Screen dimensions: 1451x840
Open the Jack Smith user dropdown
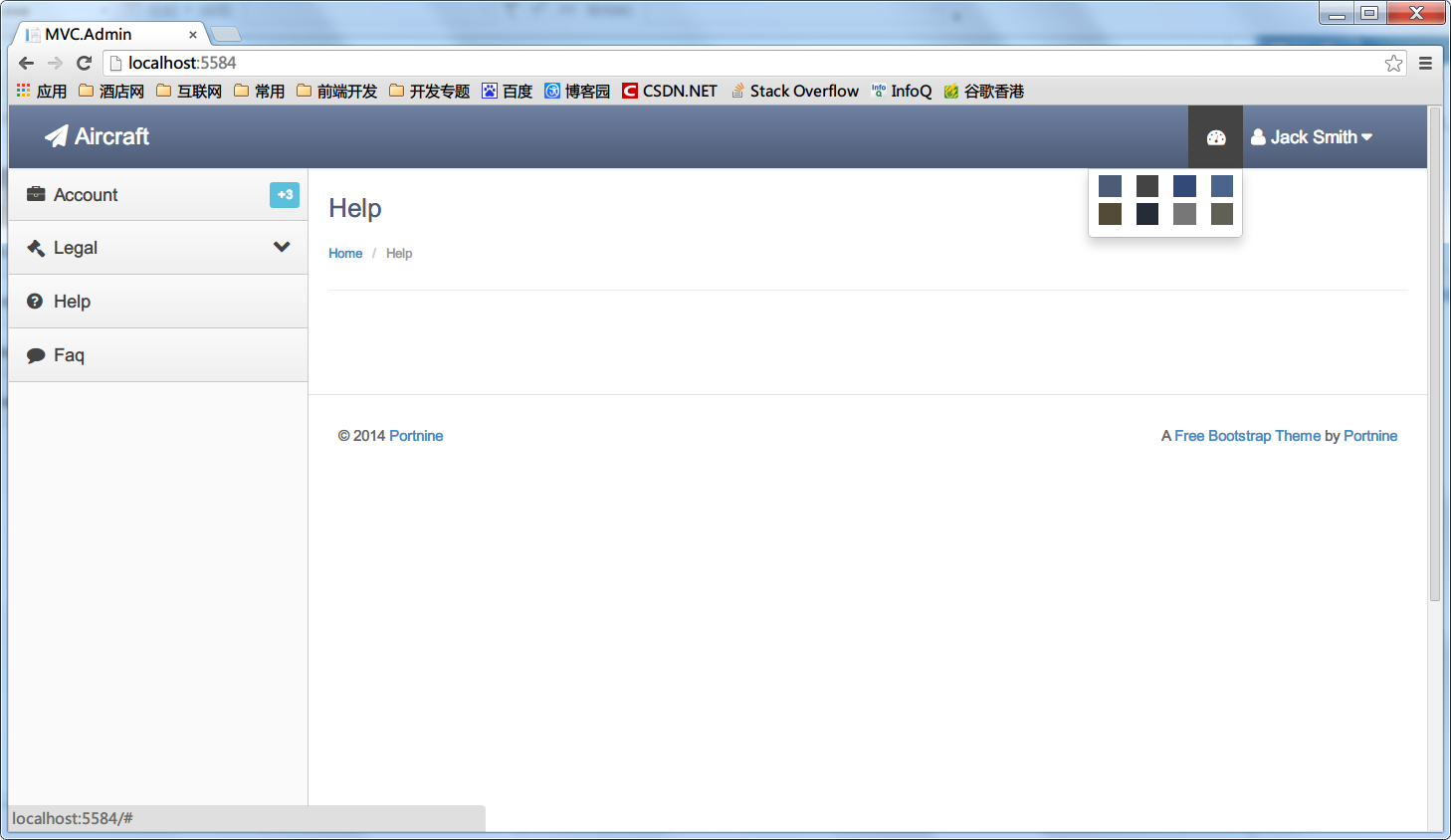(1312, 137)
